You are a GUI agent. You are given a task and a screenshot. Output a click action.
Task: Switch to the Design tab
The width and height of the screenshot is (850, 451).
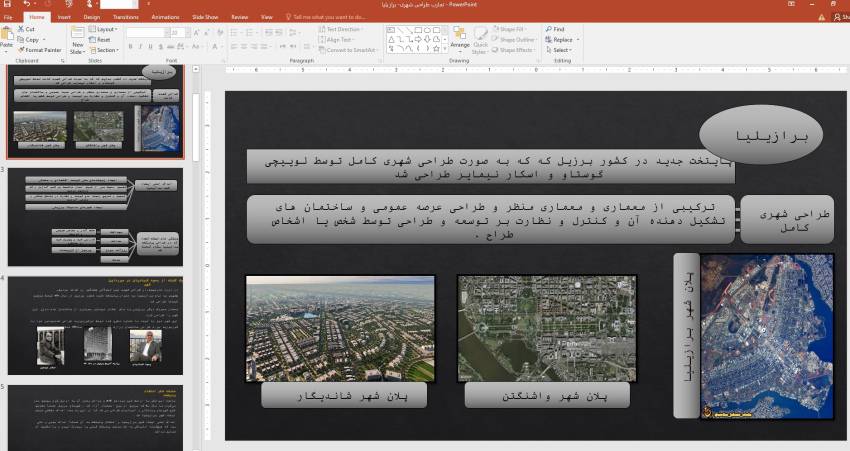point(91,17)
